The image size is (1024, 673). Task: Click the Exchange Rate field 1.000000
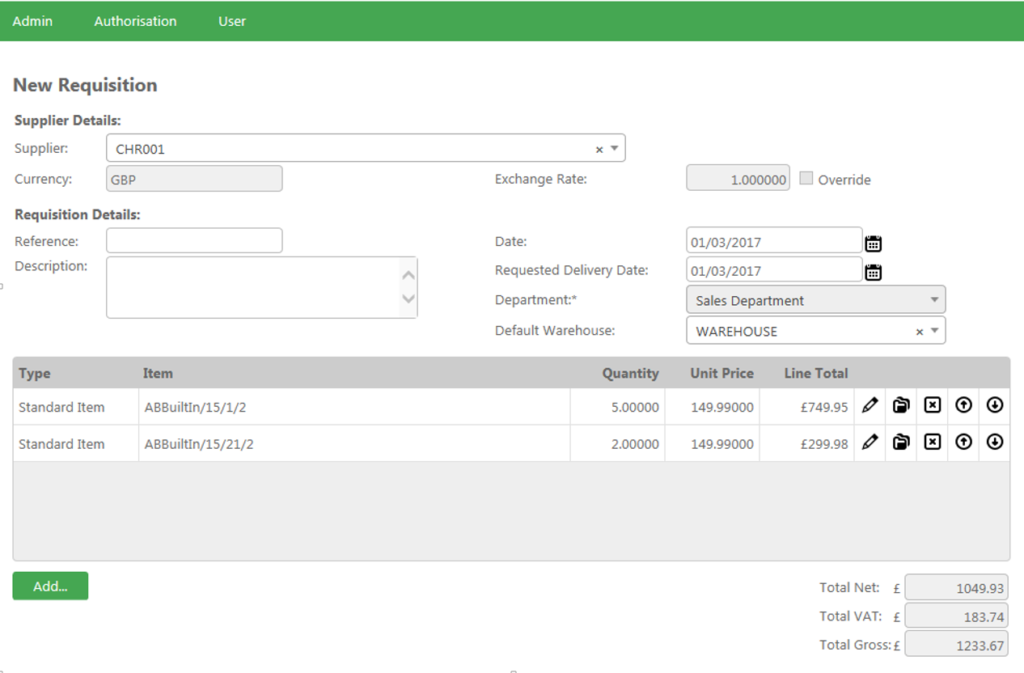(738, 178)
